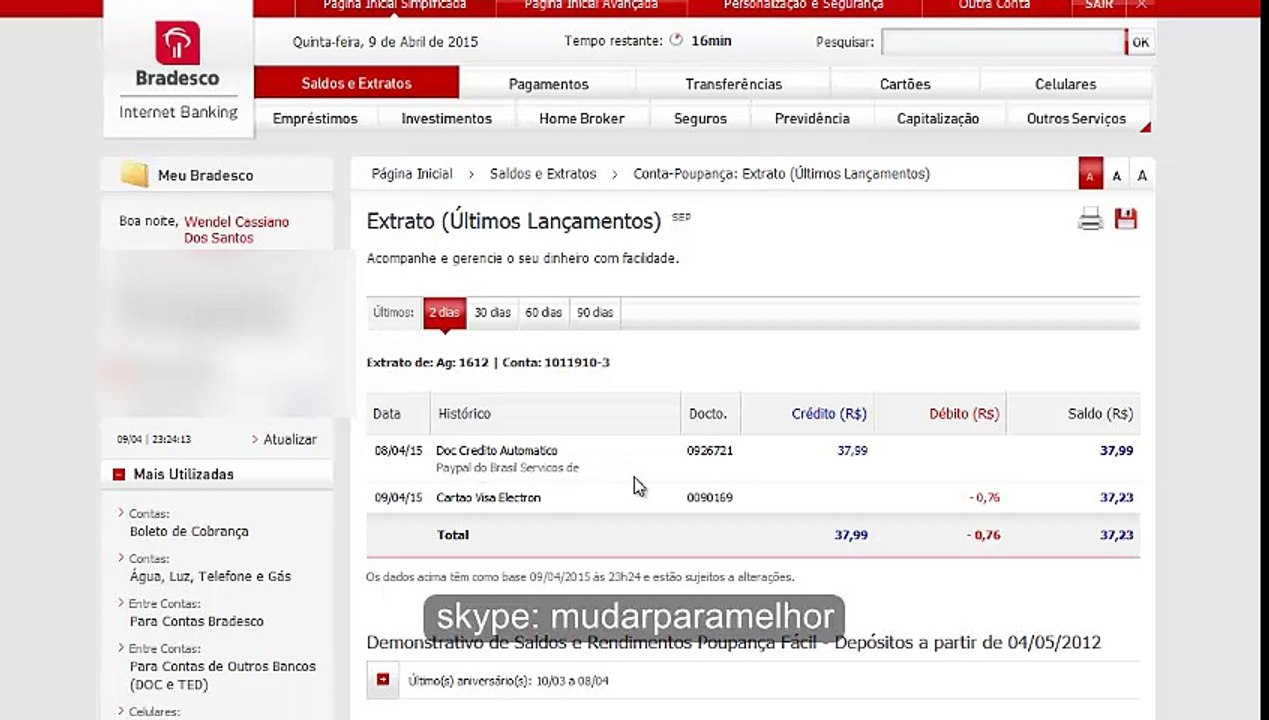
Task: Click the Cartao Visa Electron entry
Action: coord(488,498)
